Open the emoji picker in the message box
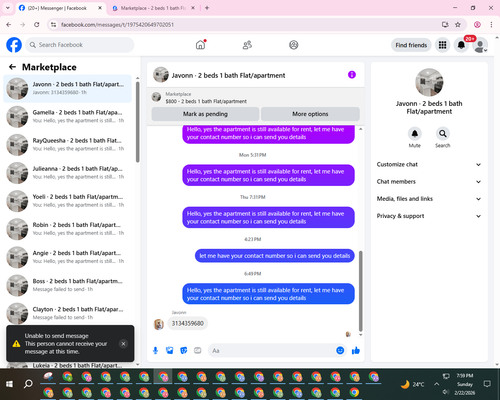The height and width of the screenshot is (400, 500). point(340,350)
